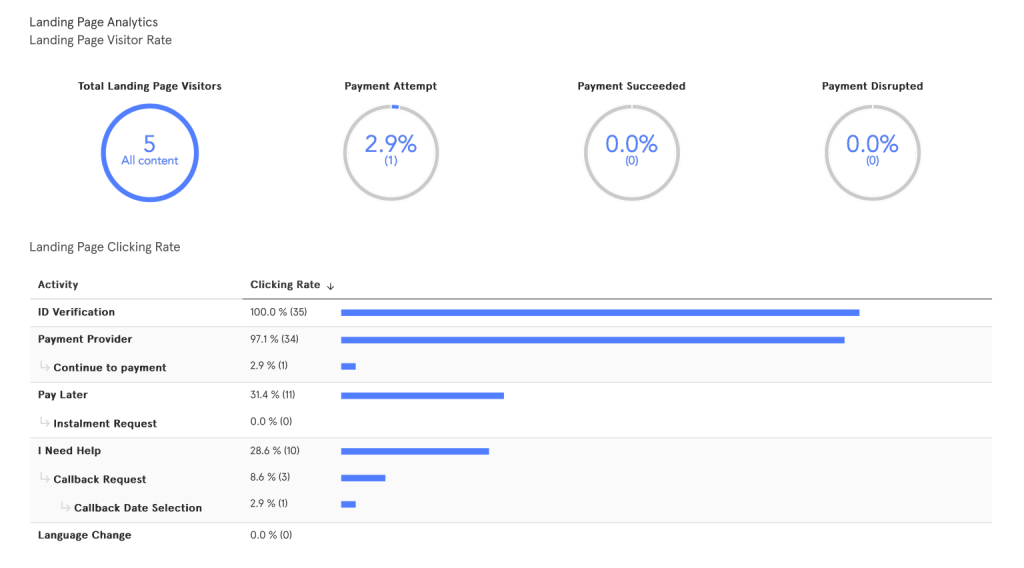The height and width of the screenshot is (568, 1024).
Task: Click the Instalment Request sub-item arrow icon
Action: (44, 422)
